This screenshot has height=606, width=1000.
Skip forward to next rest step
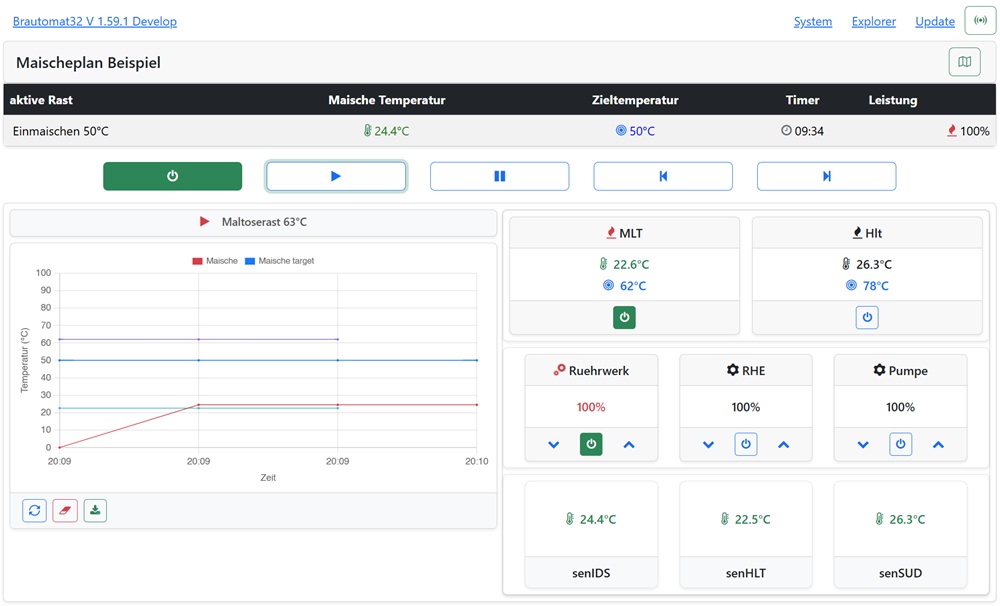pos(826,176)
